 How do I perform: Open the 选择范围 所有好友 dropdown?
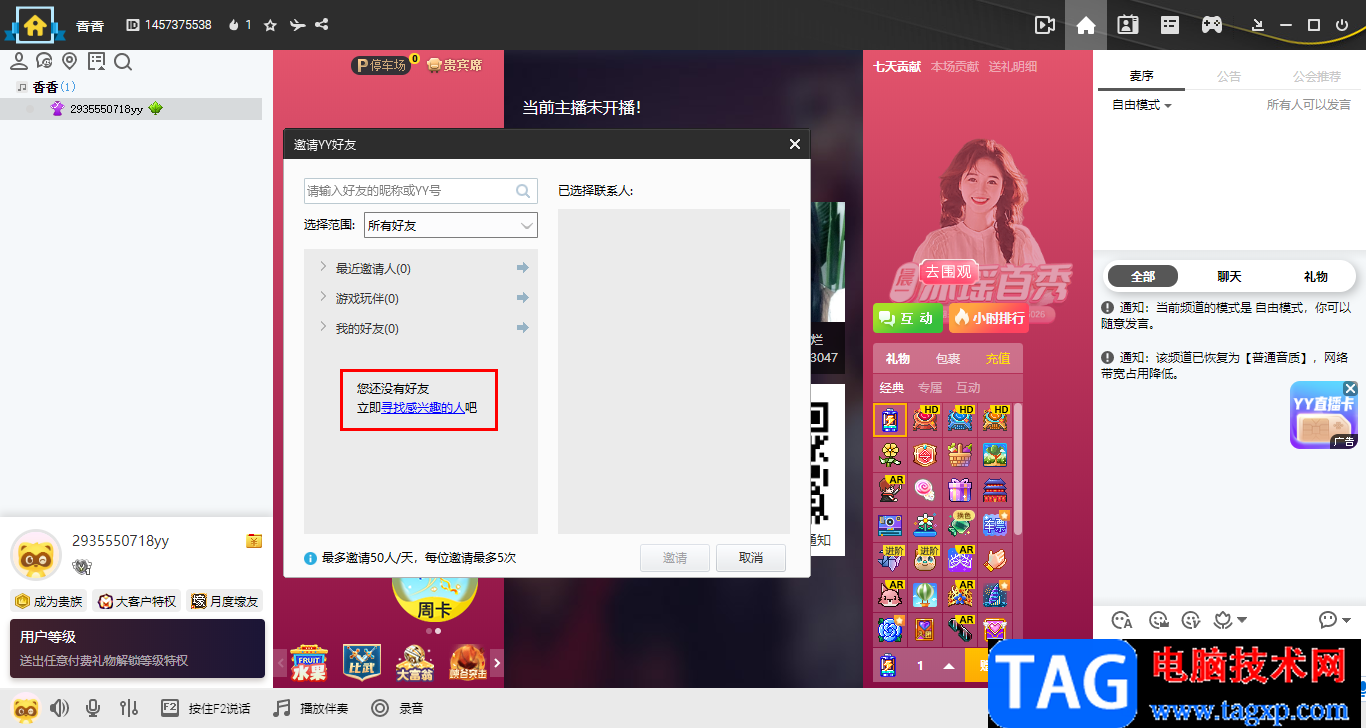451,225
